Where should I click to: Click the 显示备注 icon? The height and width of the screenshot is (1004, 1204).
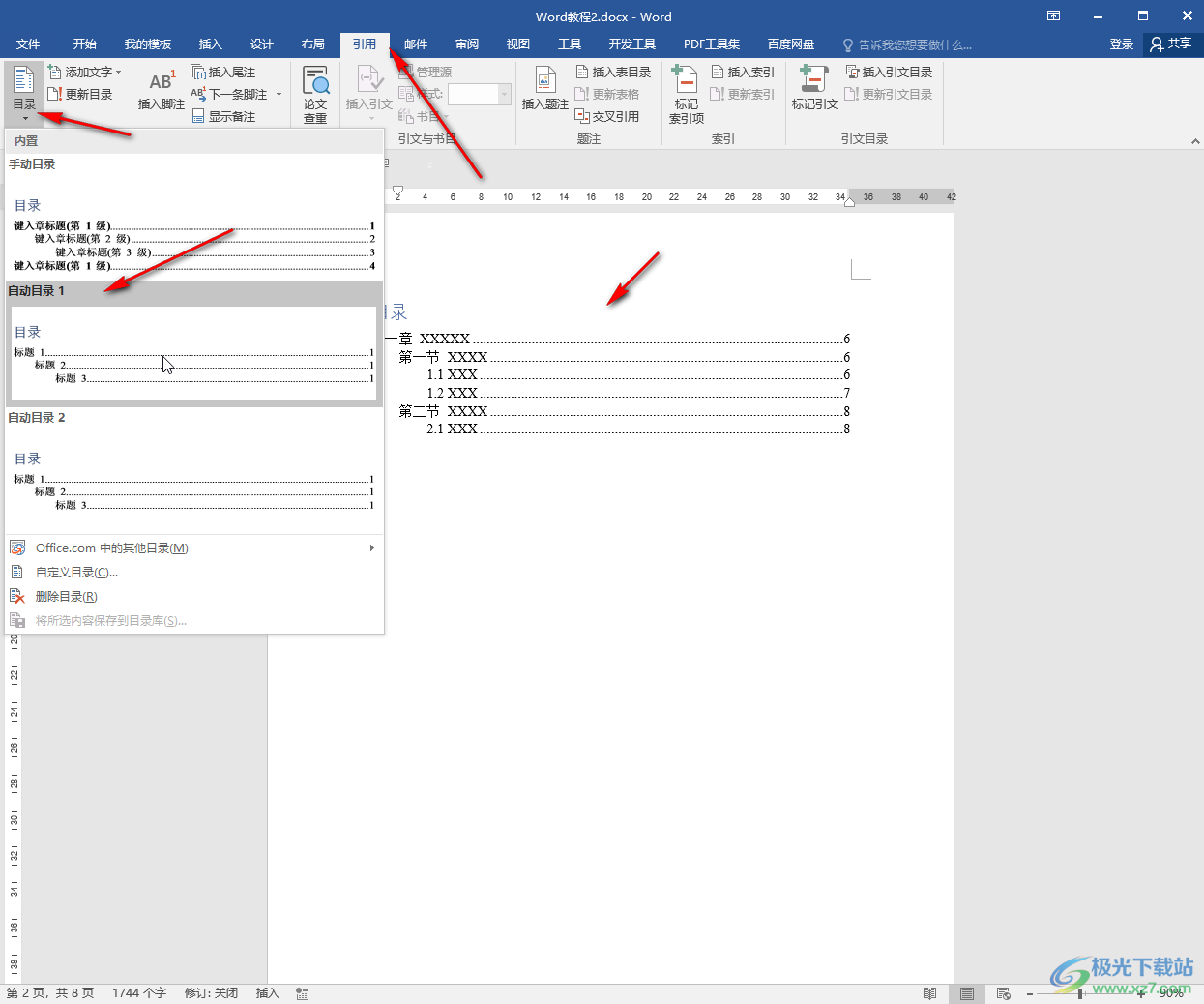click(198, 116)
